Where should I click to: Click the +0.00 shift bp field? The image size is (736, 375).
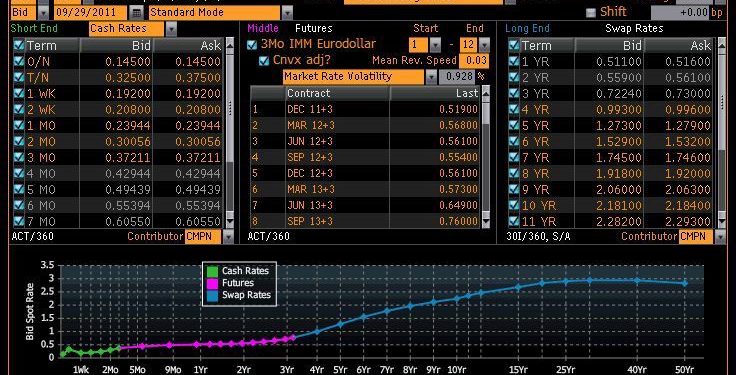coord(680,13)
